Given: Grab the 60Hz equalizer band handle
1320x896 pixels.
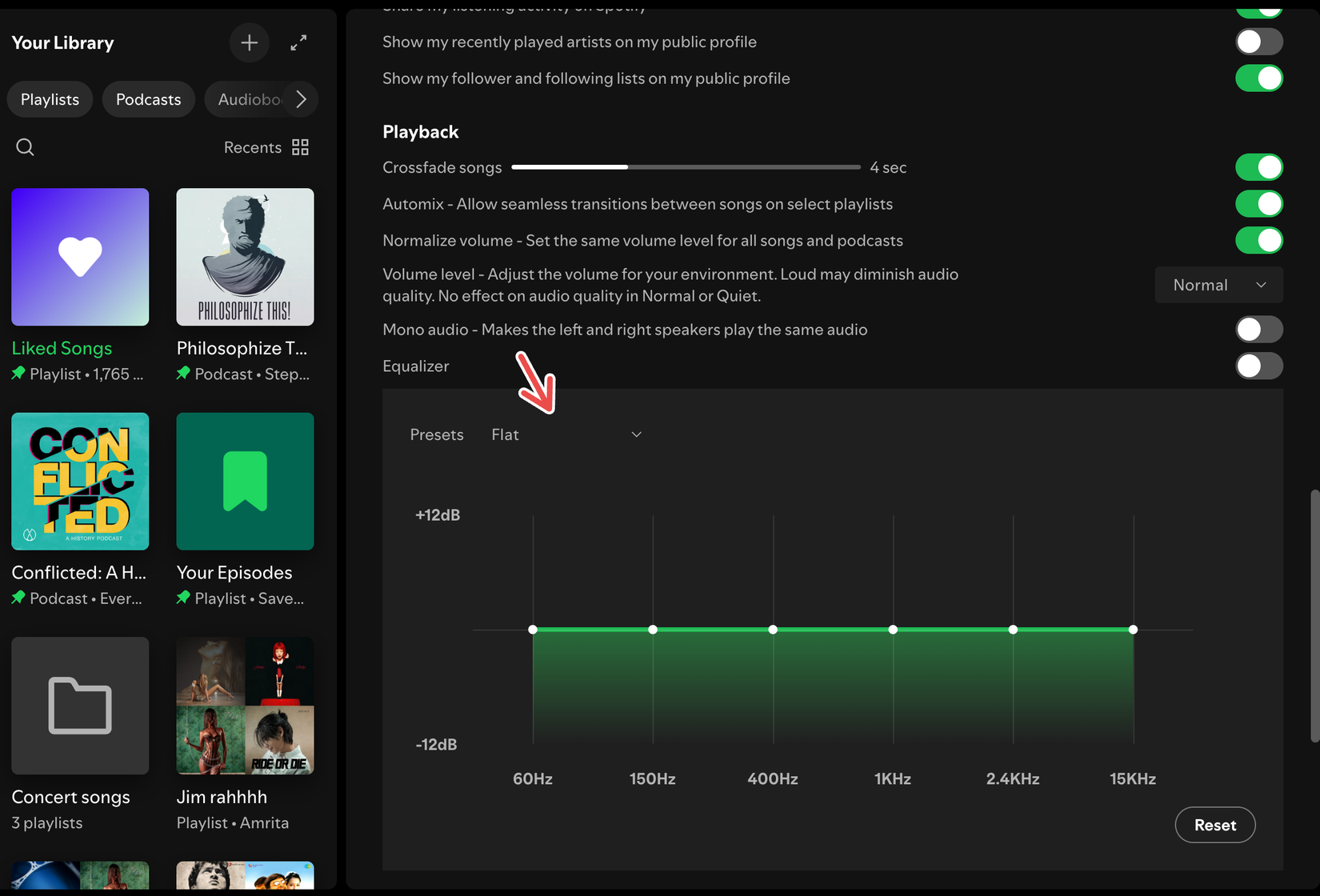Looking at the screenshot, I should pyautogui.click(x=533, y=629).
